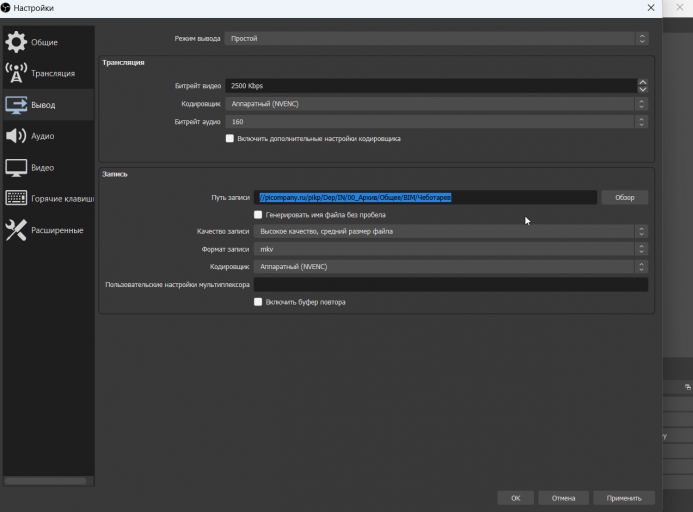Viewport: 693px width, 512px height.
Task: Close the background OBS main window
Action: tap(680, 8)
